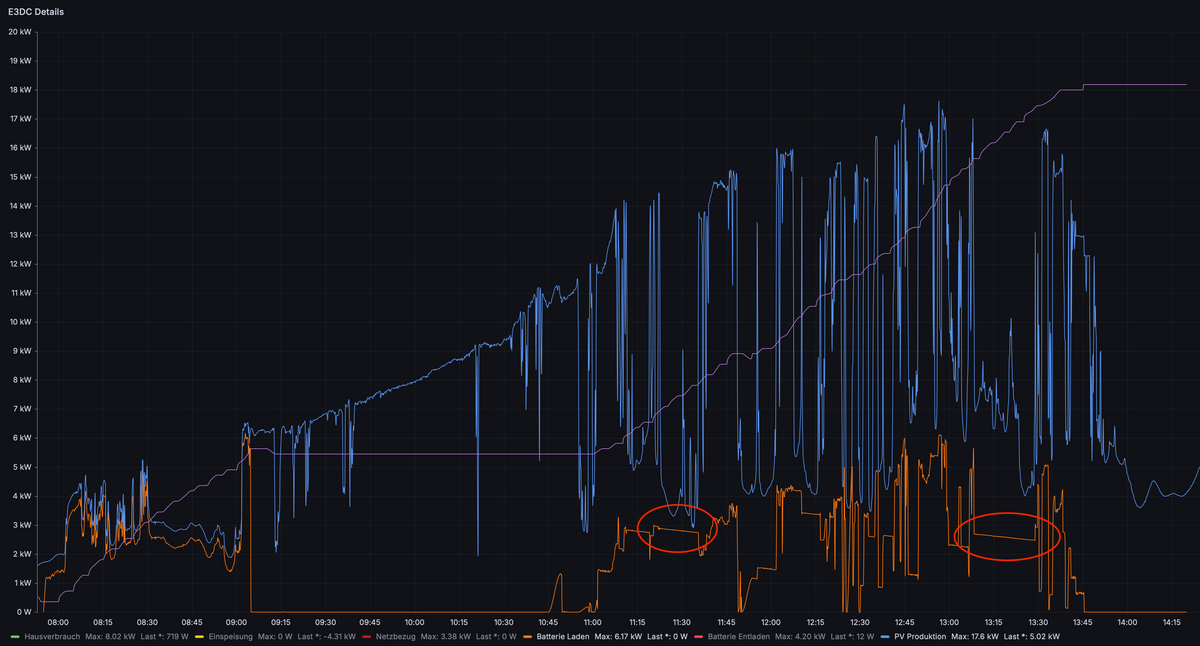Click the Batterie Laden 'Max: 6.17 kW' value

click(619, 636)
